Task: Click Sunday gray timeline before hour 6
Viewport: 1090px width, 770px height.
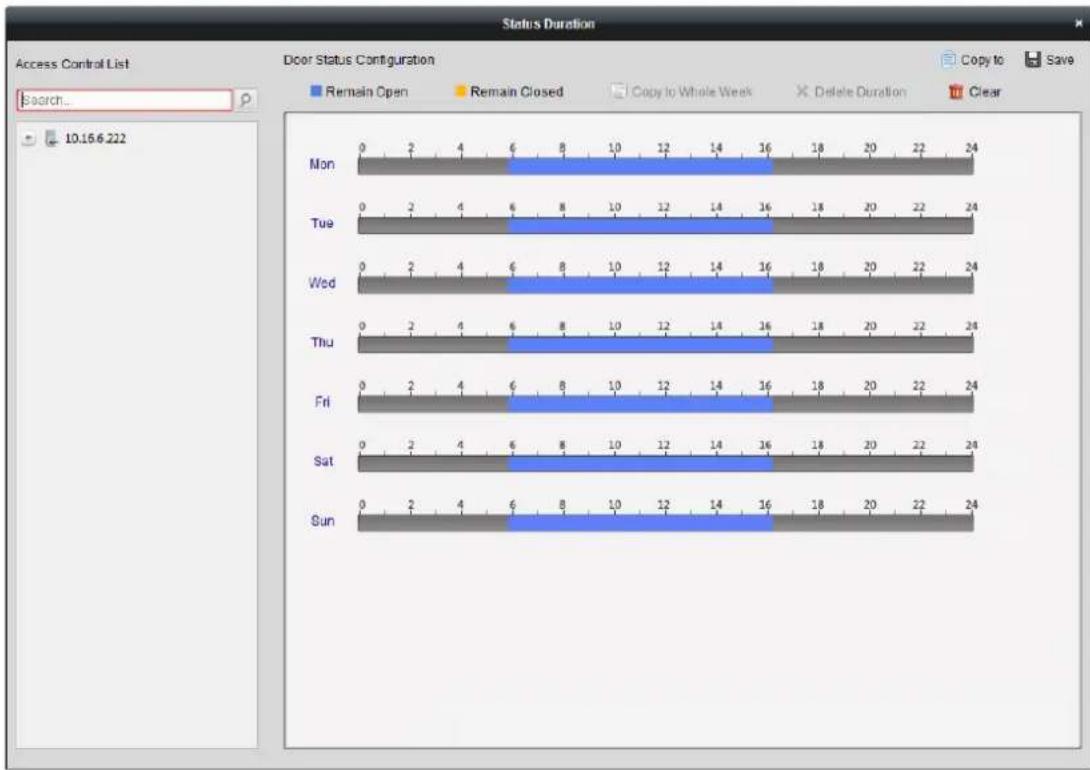Action: coord(433,523)
